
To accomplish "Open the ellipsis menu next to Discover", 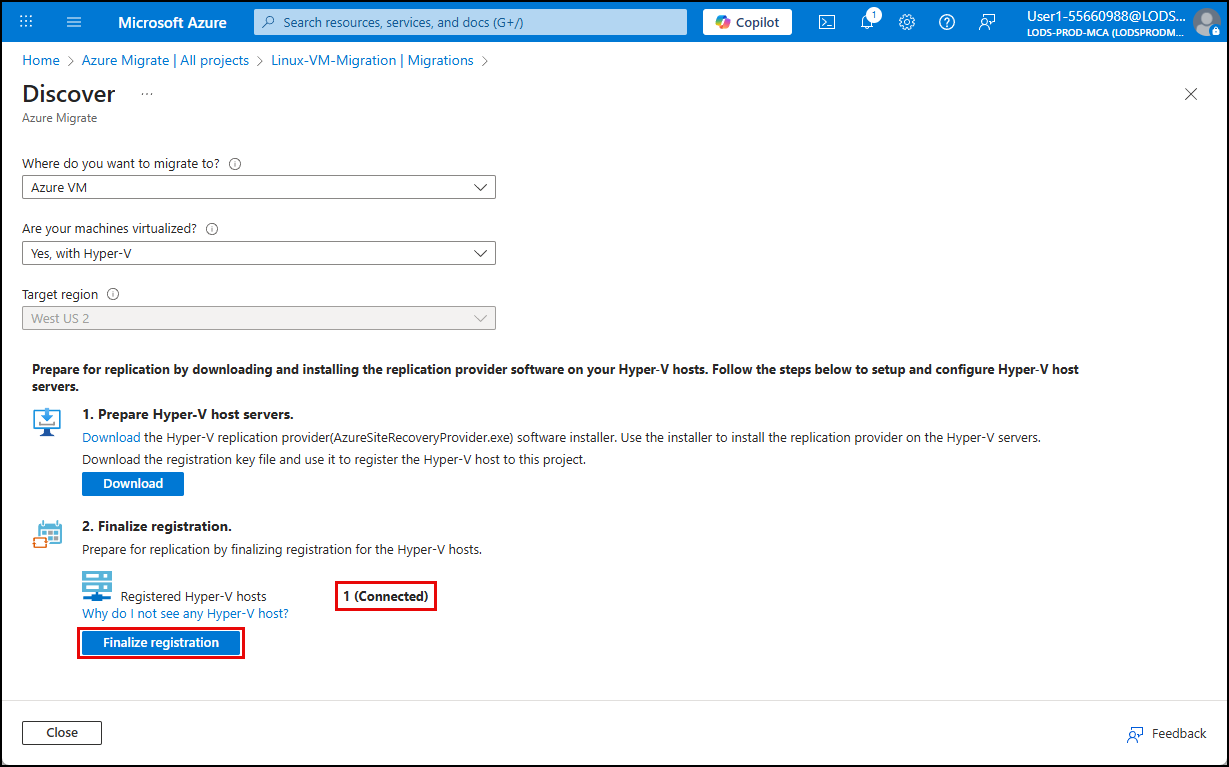I will point(147,94).
